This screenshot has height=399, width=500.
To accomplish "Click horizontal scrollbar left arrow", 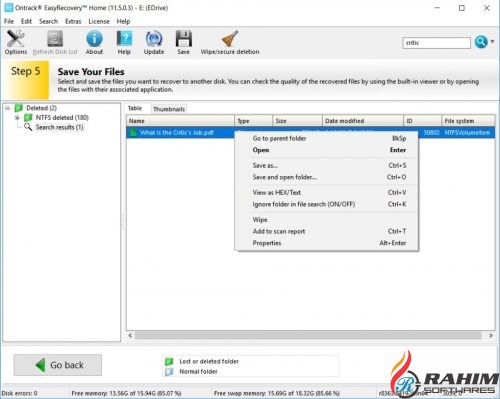I will [130, 335].
